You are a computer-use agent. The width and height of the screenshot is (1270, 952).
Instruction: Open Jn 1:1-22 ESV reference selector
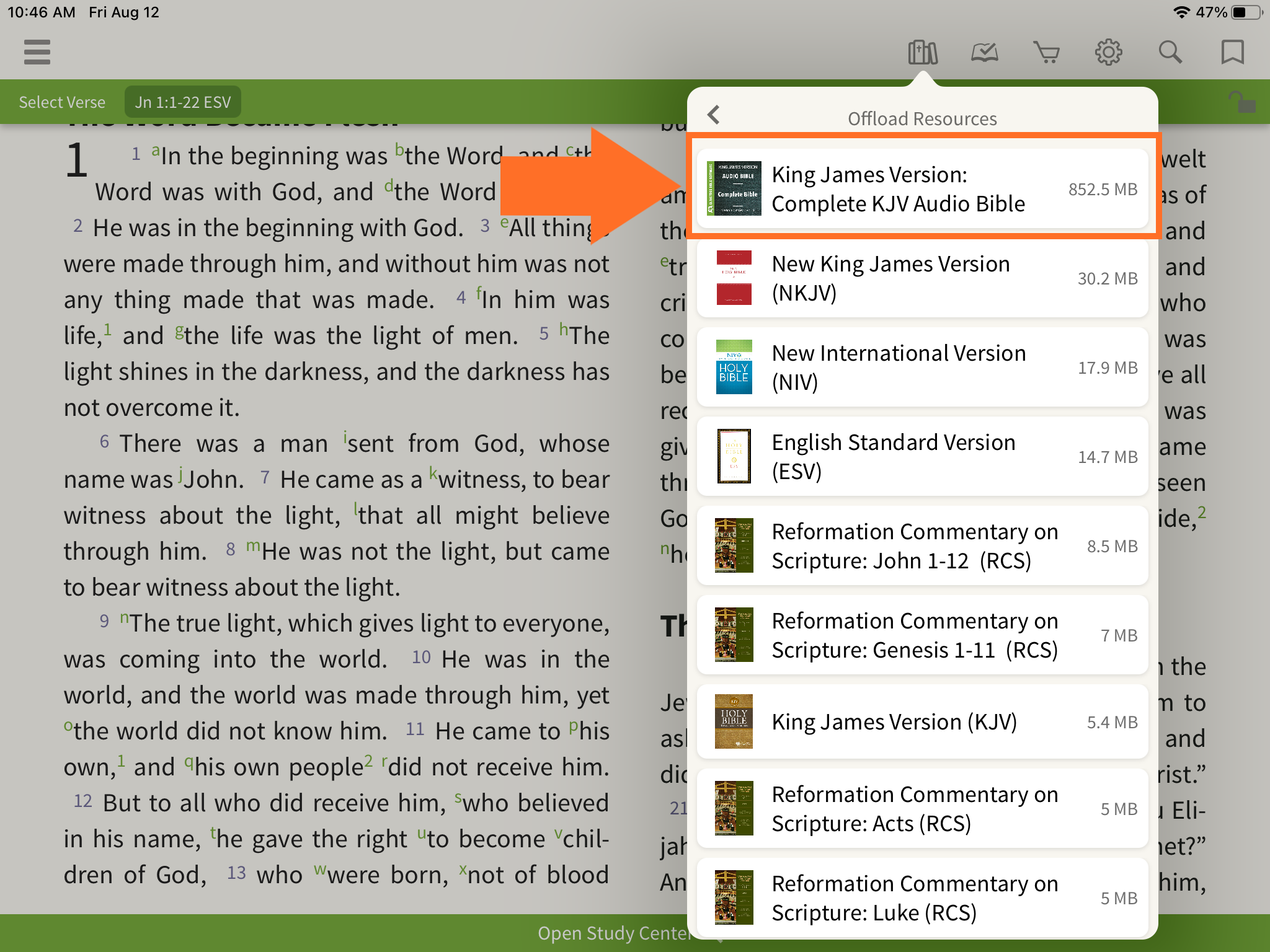(x=183, y=102)
